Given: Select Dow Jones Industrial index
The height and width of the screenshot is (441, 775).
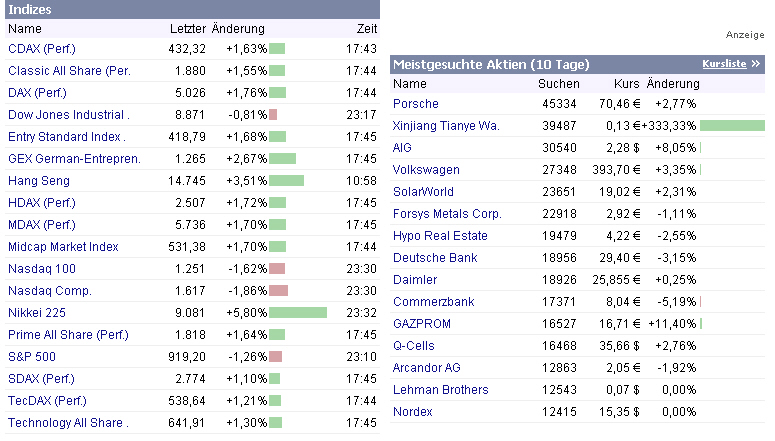Looking at the screenshot, I should coord(69,115).
